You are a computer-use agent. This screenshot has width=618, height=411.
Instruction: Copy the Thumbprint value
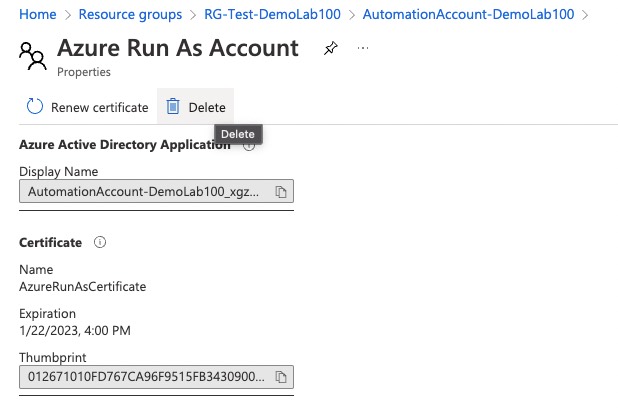point(281,377)
